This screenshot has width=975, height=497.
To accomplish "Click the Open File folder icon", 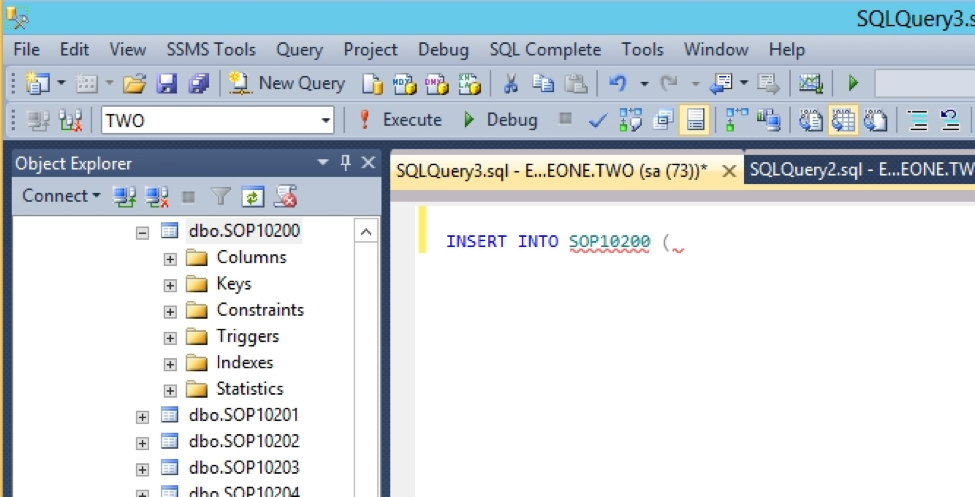I will coord(134,83).
